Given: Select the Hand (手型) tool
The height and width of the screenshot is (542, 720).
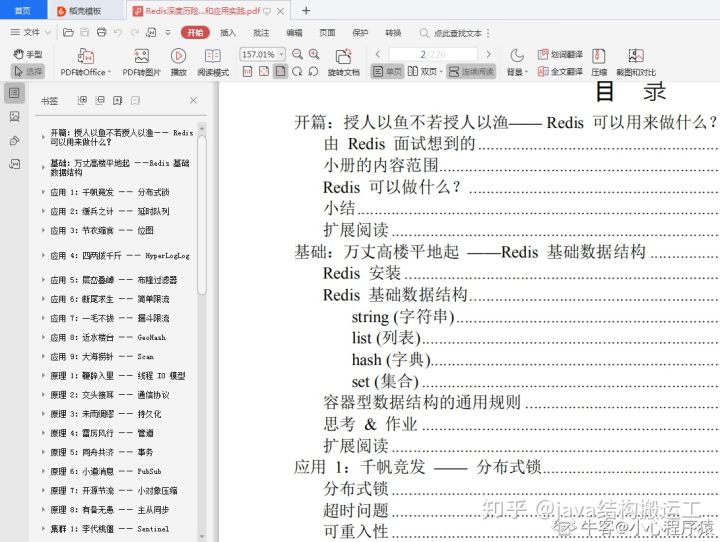Looking at the screenshot, I should [x=28, y=54].
